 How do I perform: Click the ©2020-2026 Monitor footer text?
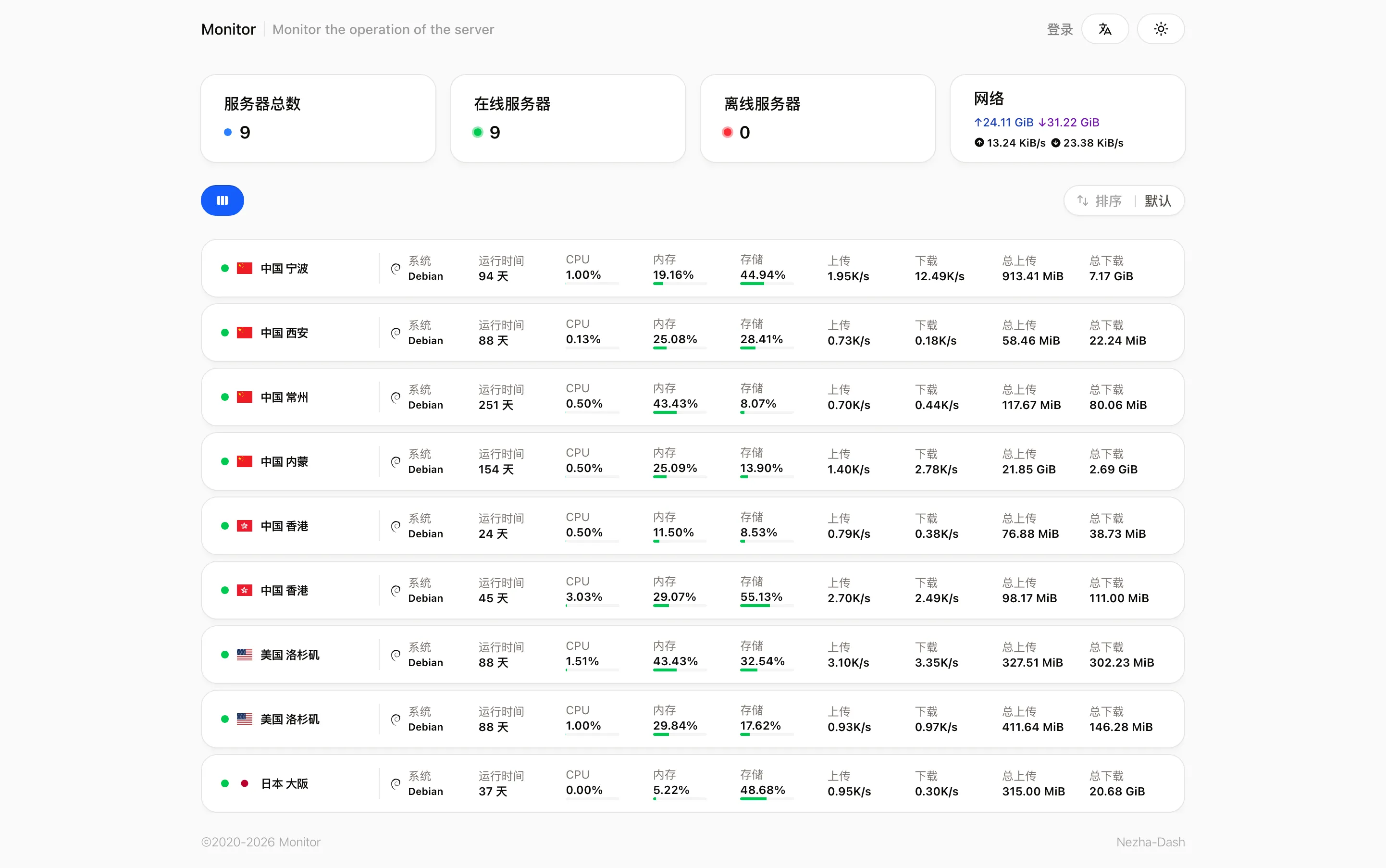[x=260, y=842]
